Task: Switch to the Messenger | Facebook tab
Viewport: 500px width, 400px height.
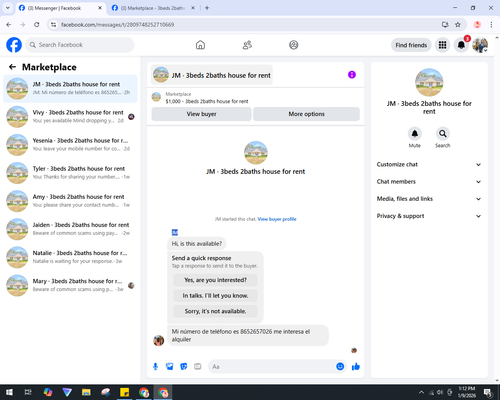Action: (x=60, y=8)
